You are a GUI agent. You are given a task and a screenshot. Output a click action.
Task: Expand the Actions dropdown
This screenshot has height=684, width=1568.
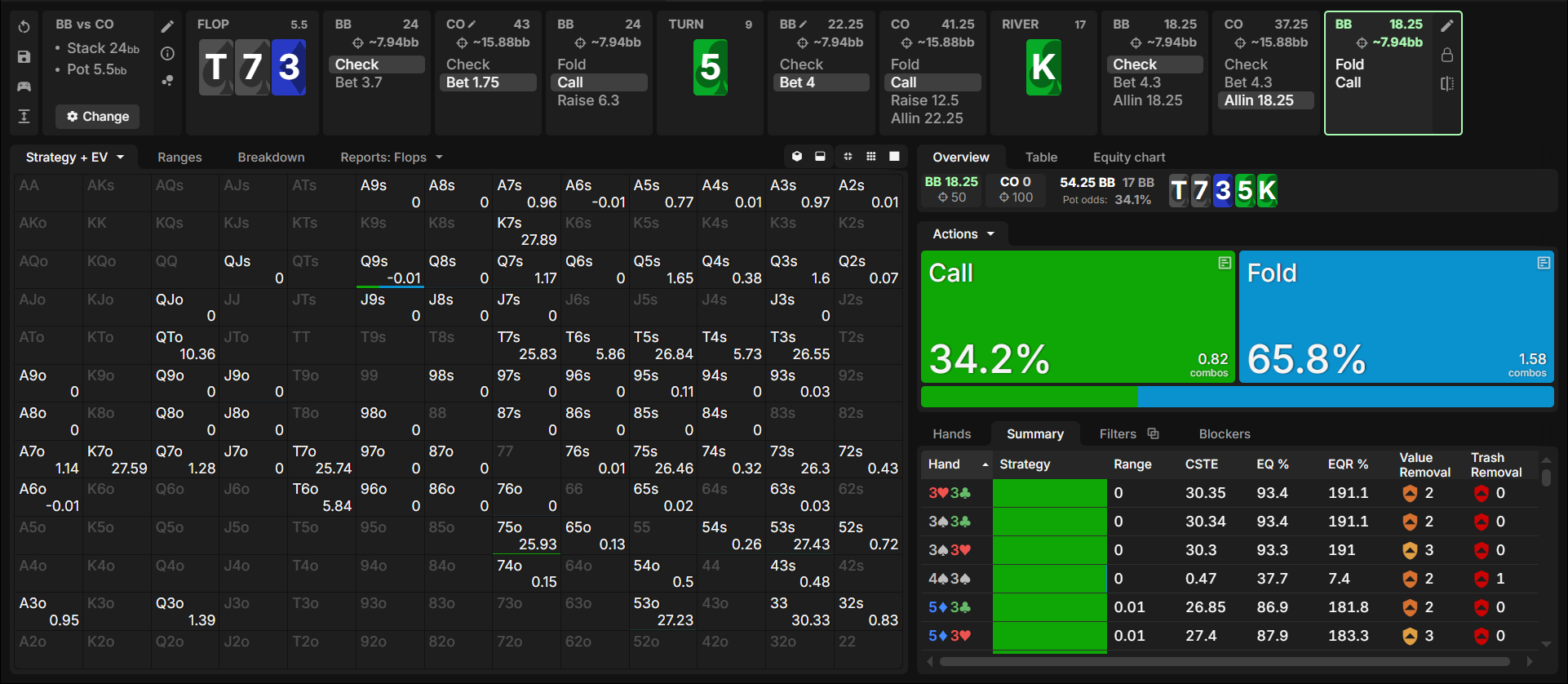pos(963,234)
